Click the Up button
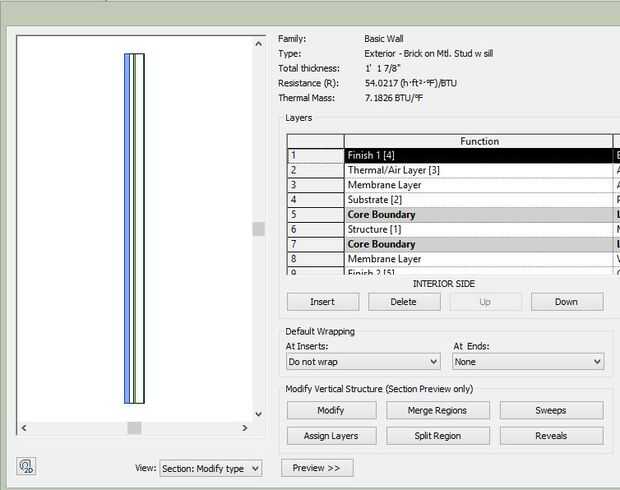Screen dimensions: 620x490 click(485, 302)
